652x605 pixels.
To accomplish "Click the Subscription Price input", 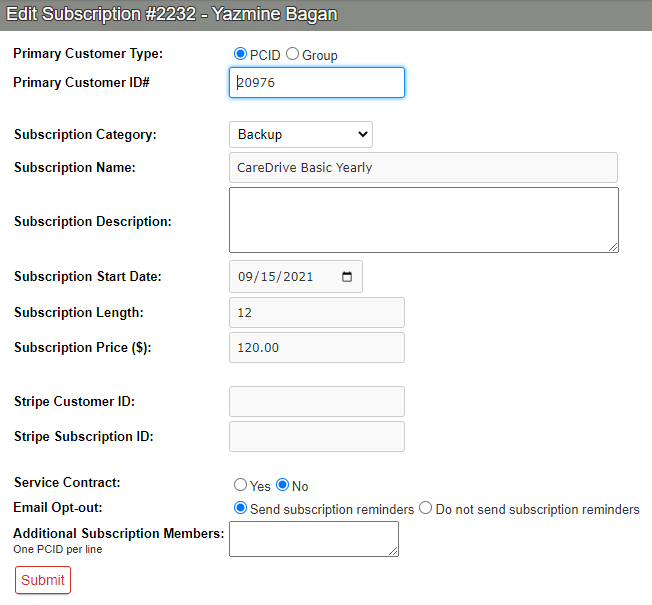I will tap(316, 347).
